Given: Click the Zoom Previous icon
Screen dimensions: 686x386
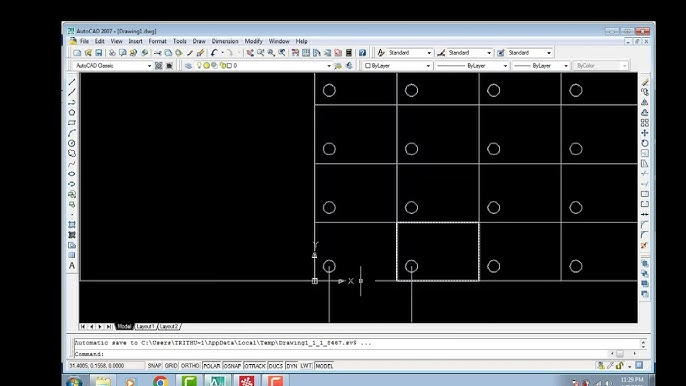Looking at the screenshot, I should [282, 53].
